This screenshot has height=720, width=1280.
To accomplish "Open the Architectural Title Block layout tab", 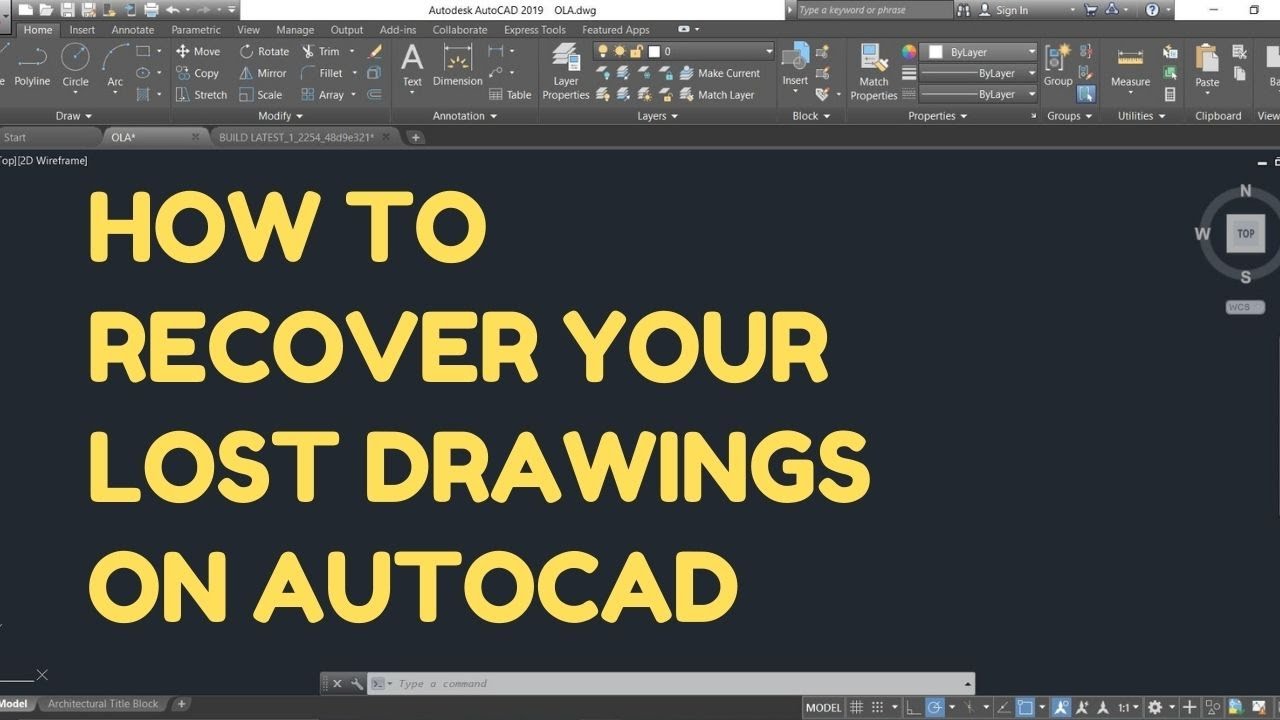I will (103, 704).
